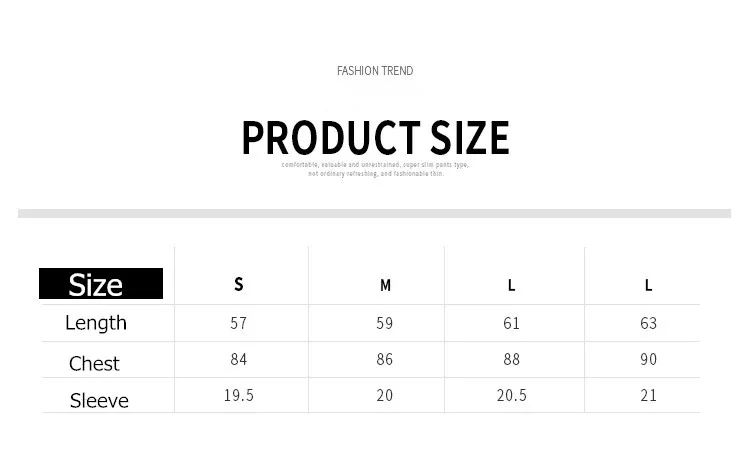Screen dimensions: 750x451
Task: Click the PRODUCT SIZE heading
Action: 375,138
